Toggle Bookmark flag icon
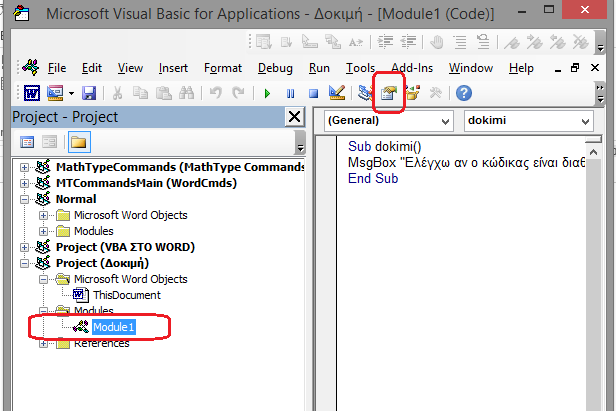The width and height of the screenshot is (616, 411). coord(512,42)
